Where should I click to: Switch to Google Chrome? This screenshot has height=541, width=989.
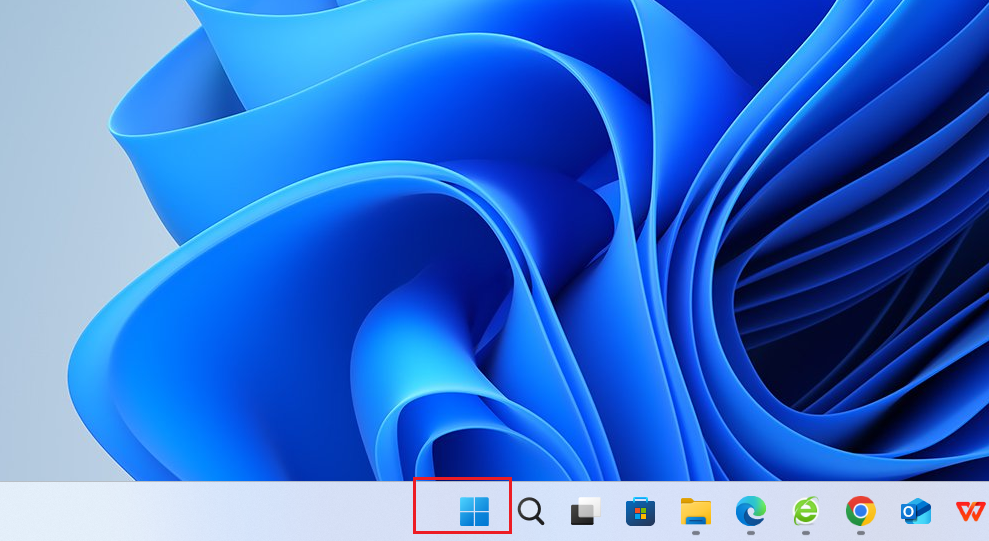860,511
